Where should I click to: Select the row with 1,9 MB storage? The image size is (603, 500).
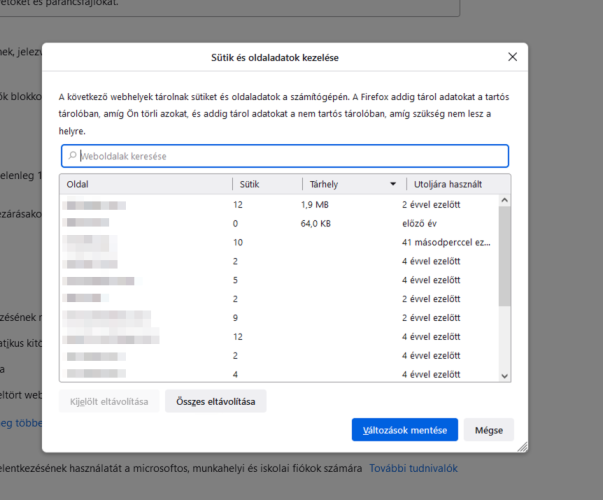pyautogui.click(x=280, y=205)
